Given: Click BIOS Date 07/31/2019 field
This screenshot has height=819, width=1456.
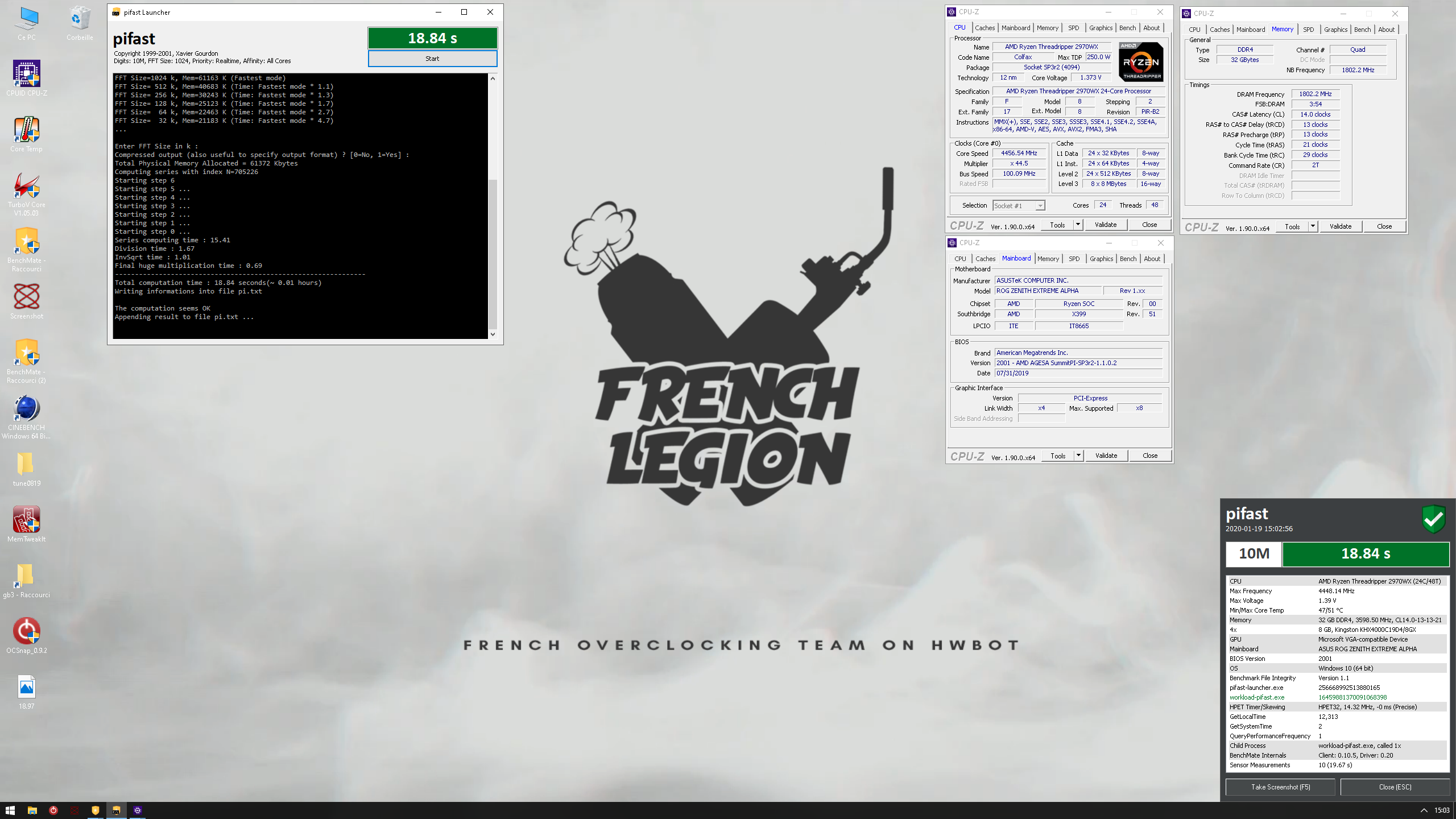Looking at the screenshot, I should click(x=1078, y=374).
